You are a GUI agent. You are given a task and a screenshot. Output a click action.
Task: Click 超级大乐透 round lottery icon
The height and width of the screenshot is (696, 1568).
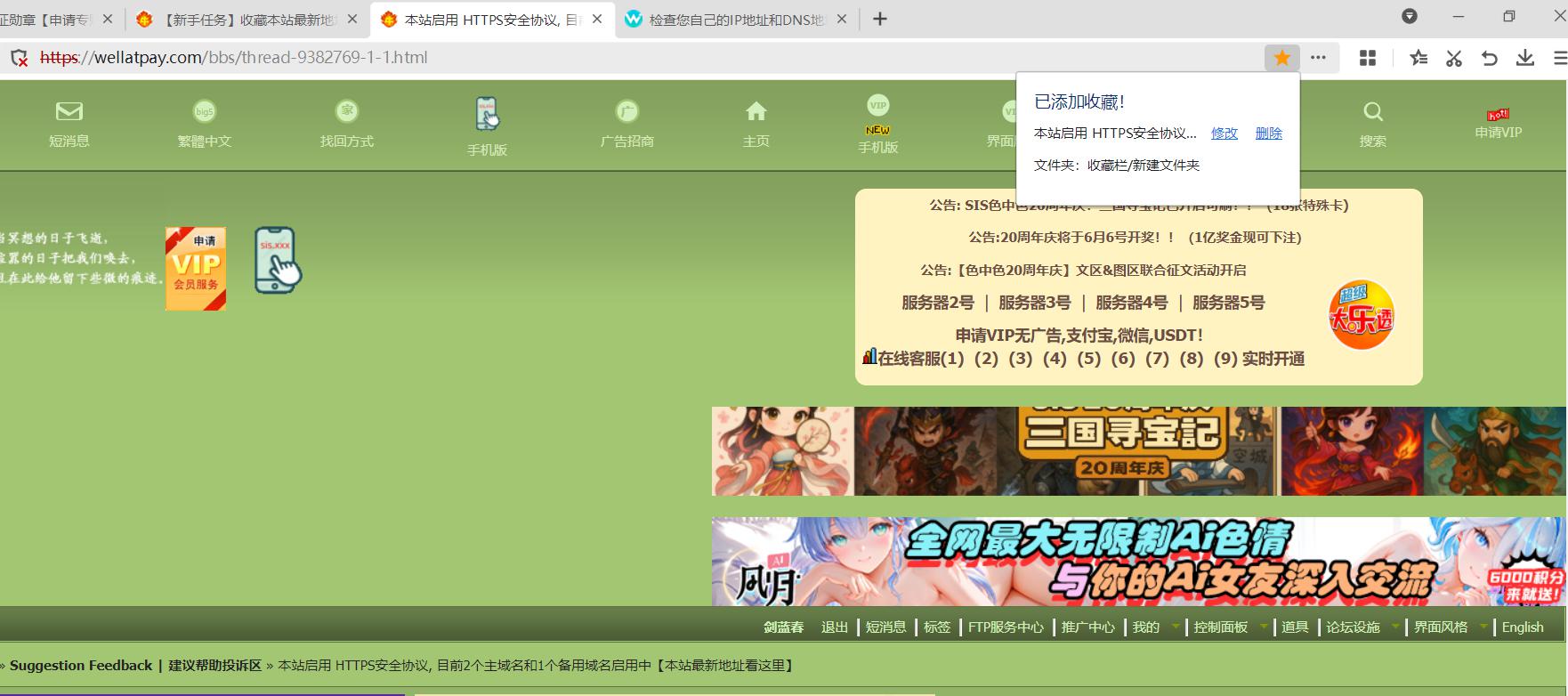(1361, 315)
